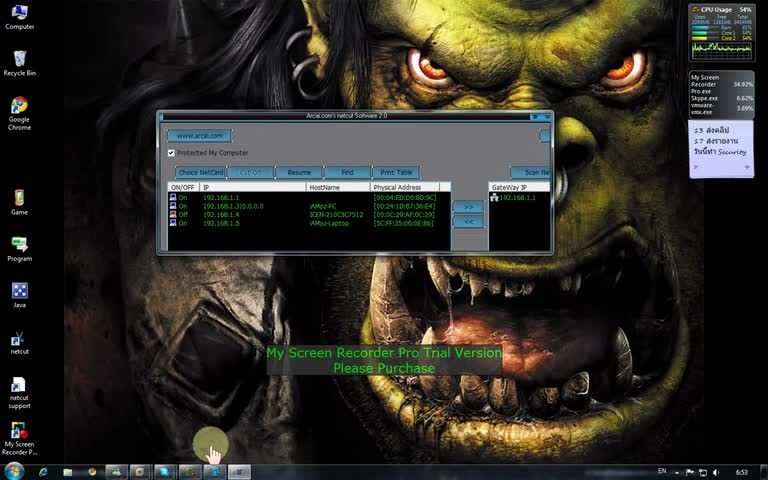768x480 pixels.
Task: Sort by the HostName column header
Action: click(x=338, y=187)
